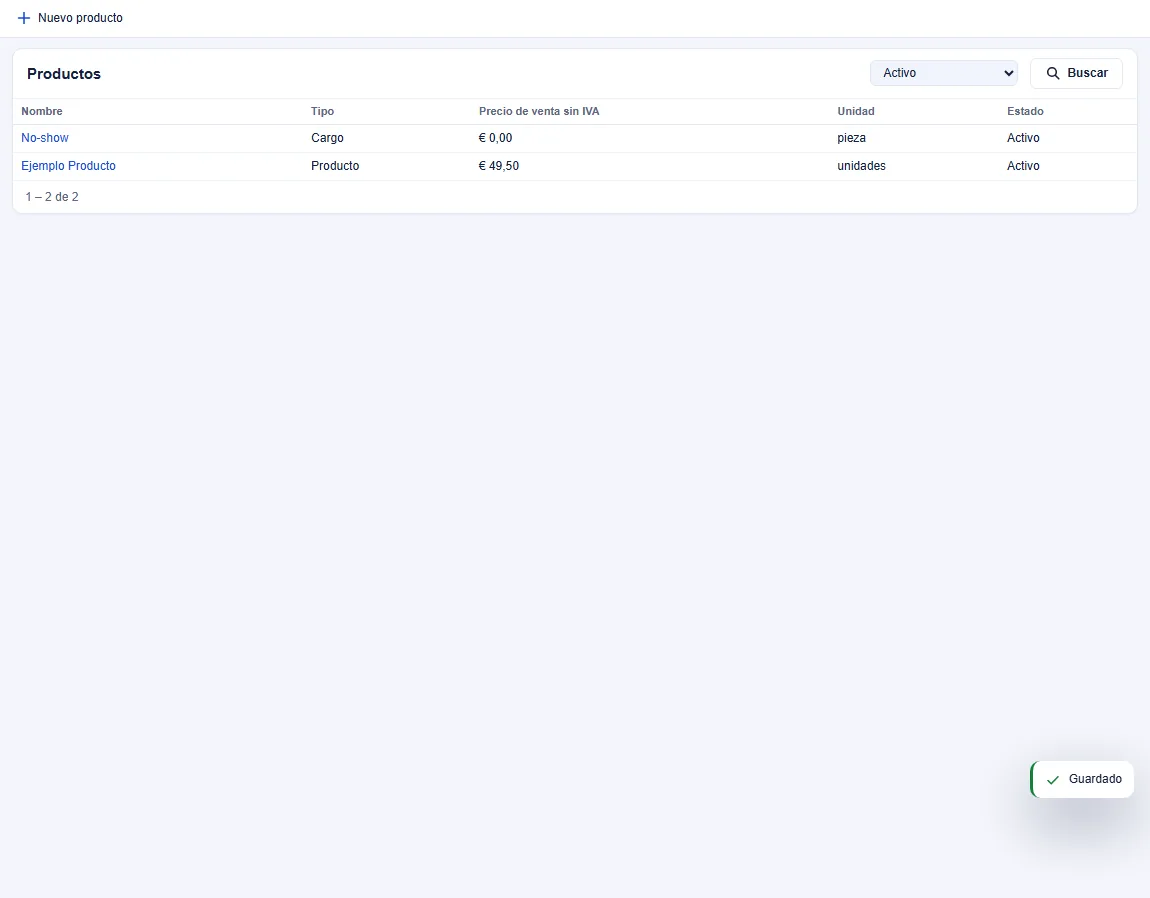Click the Nombre column header
Screen dimensions: 1150x898
[42, 112]
